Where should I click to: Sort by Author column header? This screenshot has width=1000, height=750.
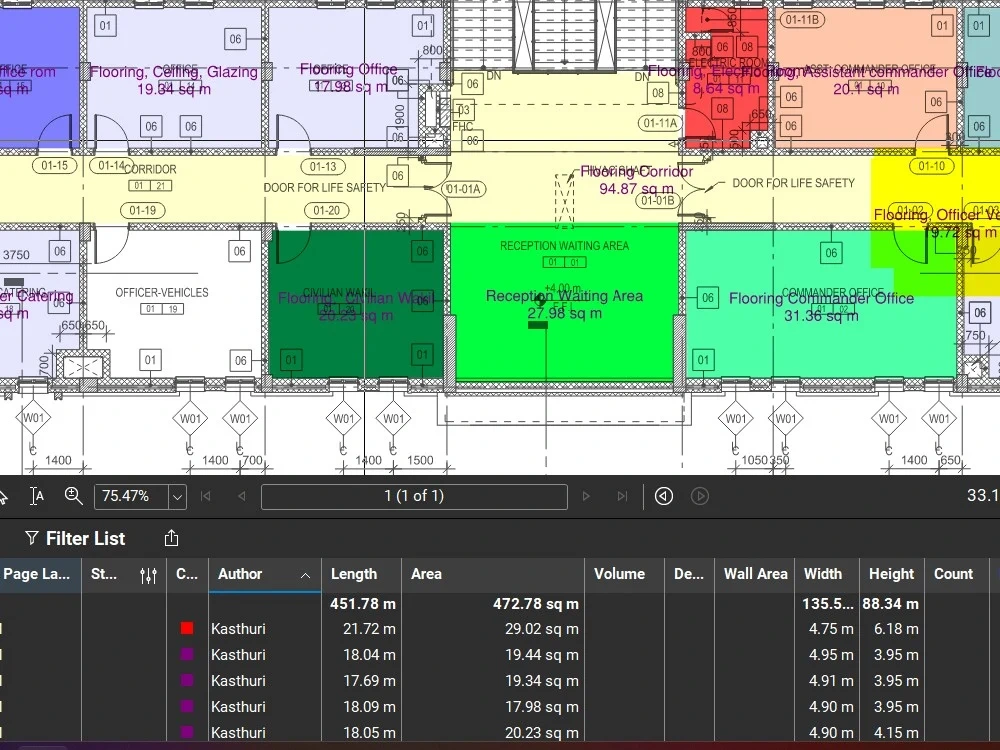[x=265, y=575]
